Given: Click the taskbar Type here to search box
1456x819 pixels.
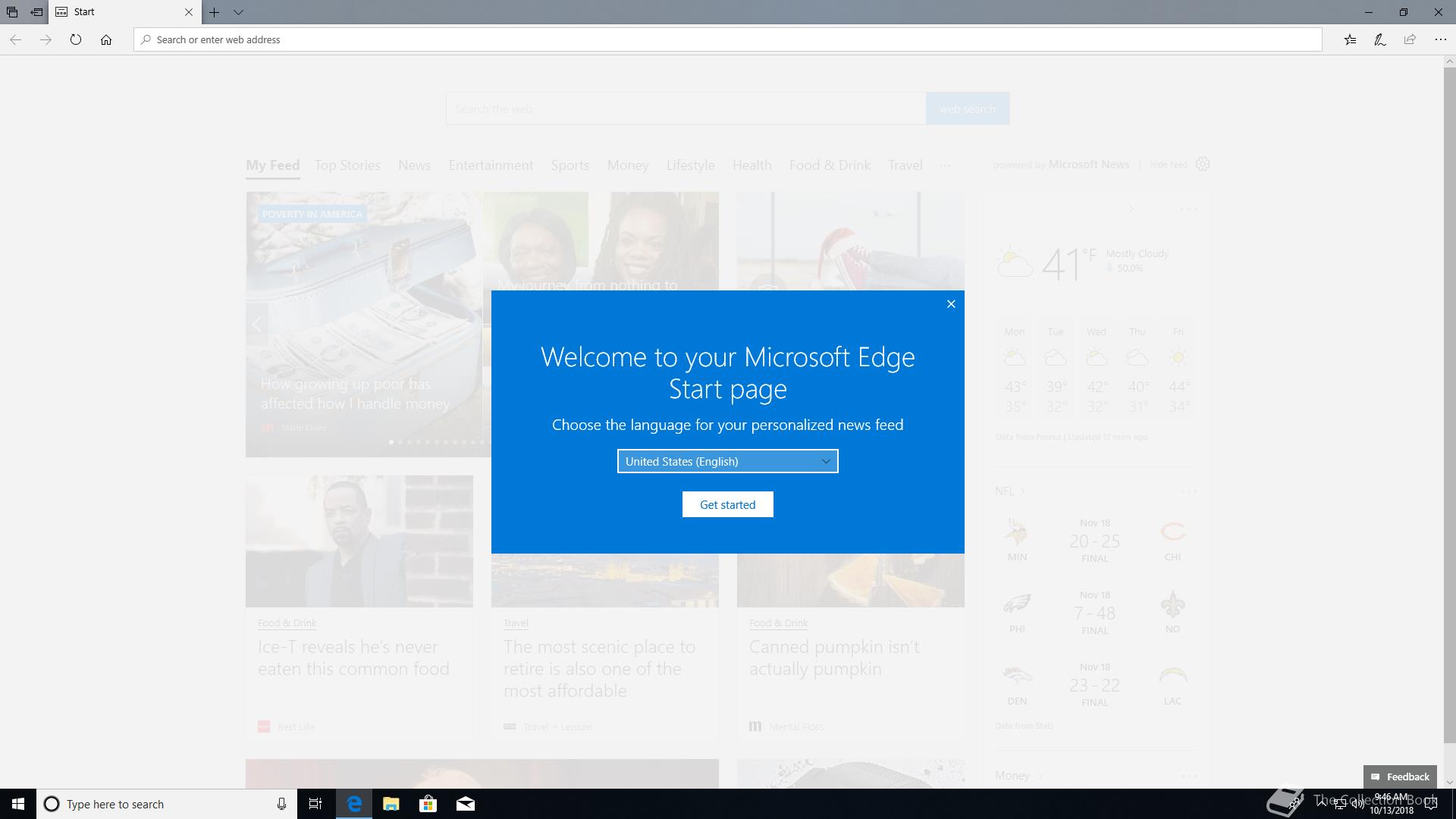Looking at the screenshot, I should pyautogui.click(x=167, y=804).
